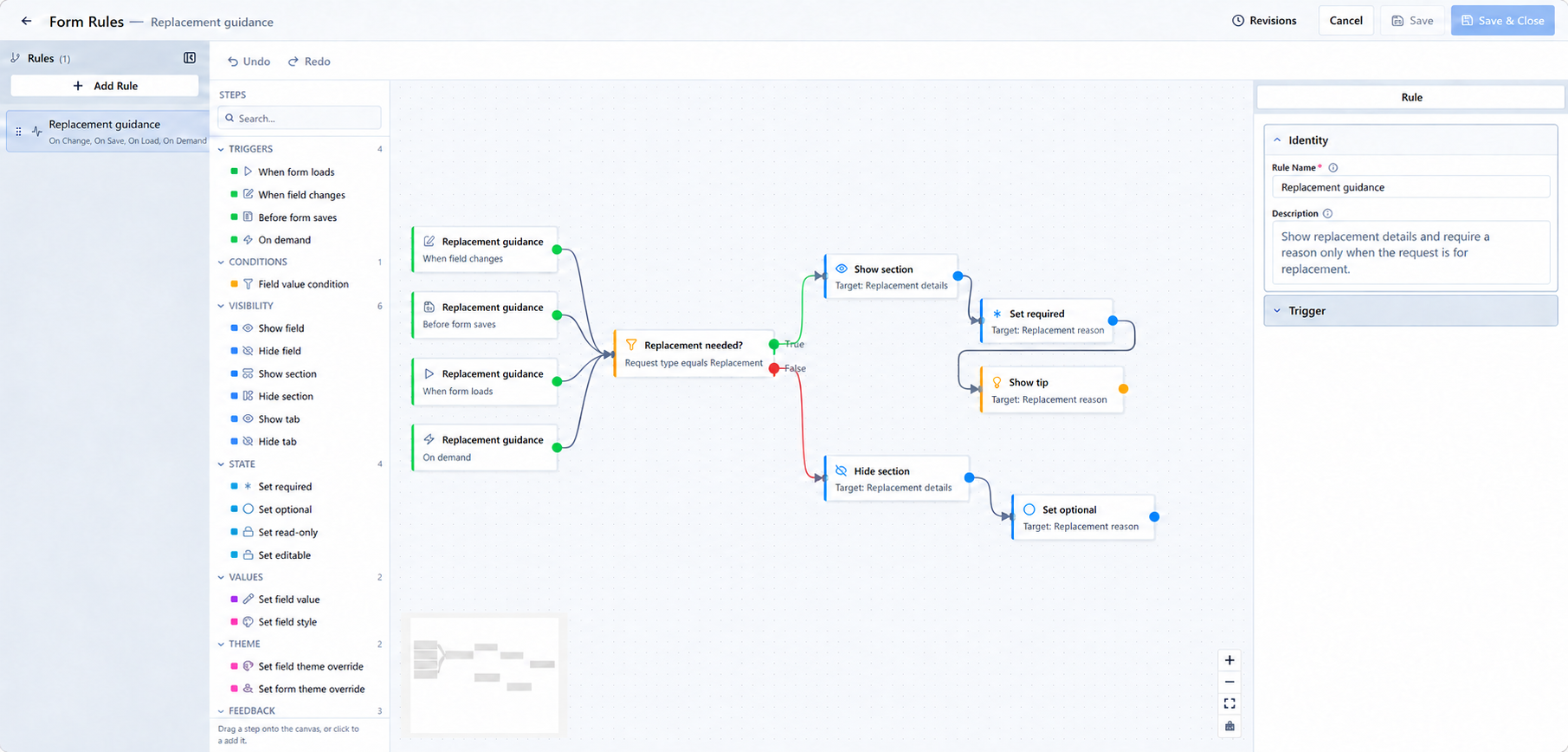Viewport: 1568px width, 752px height.
Task: Zoom in on the canvas with the plus icon
Action: click(1229, 660)
